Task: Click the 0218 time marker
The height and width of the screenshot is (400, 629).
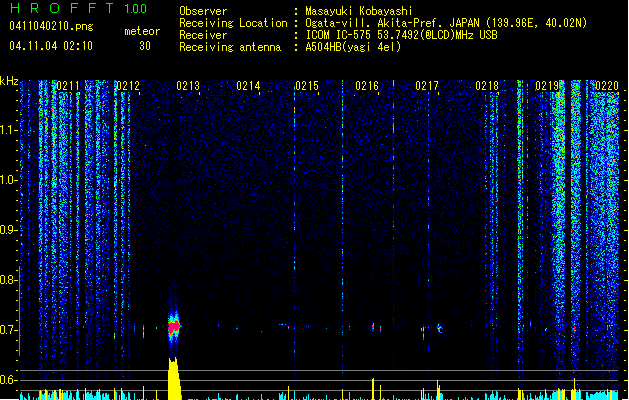Action: [x=487, y=86]
